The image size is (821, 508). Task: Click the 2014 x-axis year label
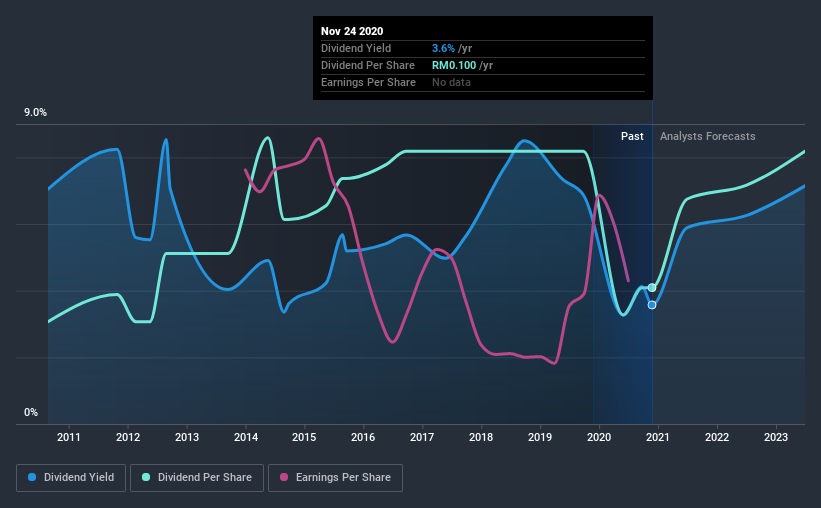click(x=246, y=437)
